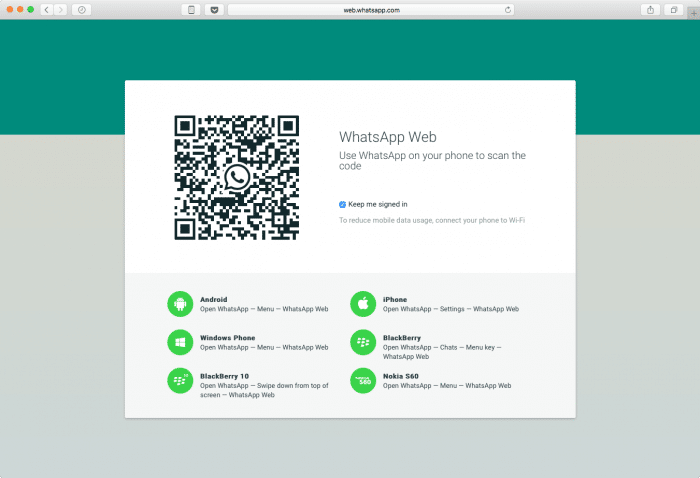Image resolution: width=700 pixels, height=478 pixels.
Task: Click the Nokia S60 heading text
Action: pos(400,376)
